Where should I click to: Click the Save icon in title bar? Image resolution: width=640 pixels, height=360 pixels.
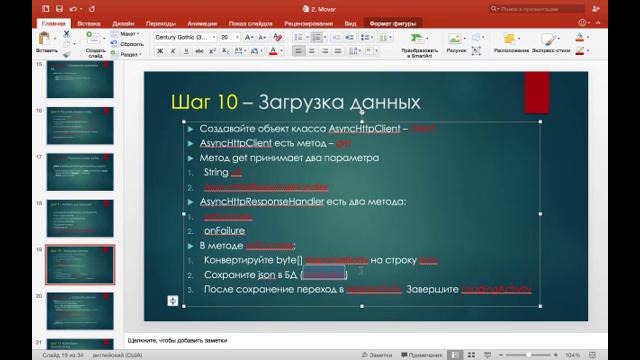tap(60, 9)
